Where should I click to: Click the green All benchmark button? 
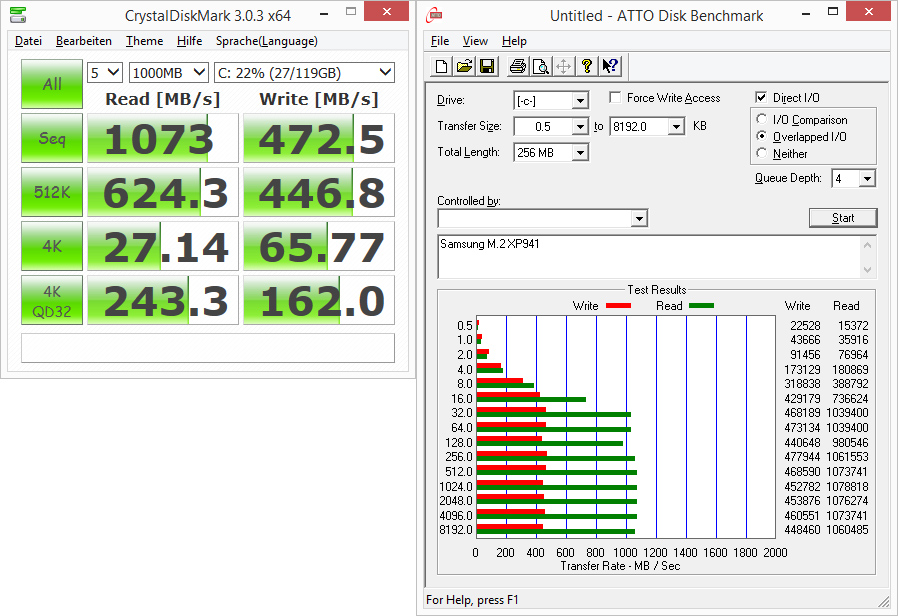(x=52, y=84)
